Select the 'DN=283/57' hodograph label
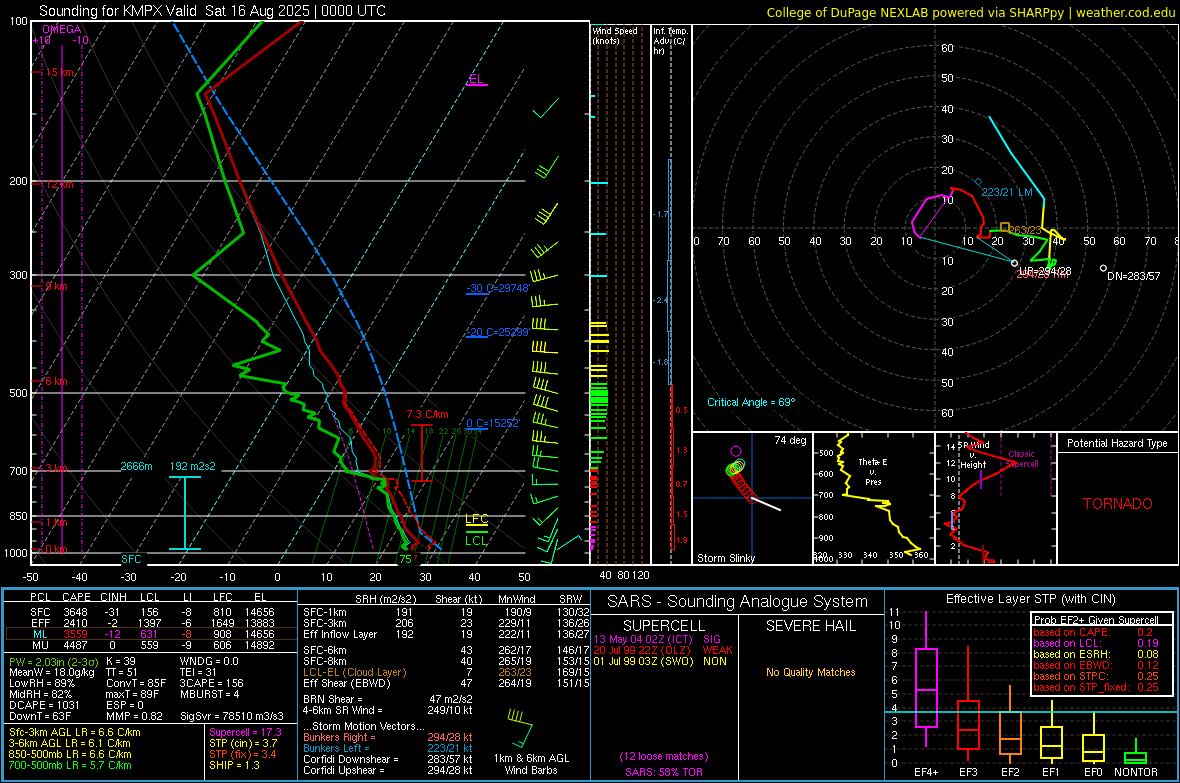Viewport: 1180px width, 783px height. pyautogui.click(x=1134, y=276)
